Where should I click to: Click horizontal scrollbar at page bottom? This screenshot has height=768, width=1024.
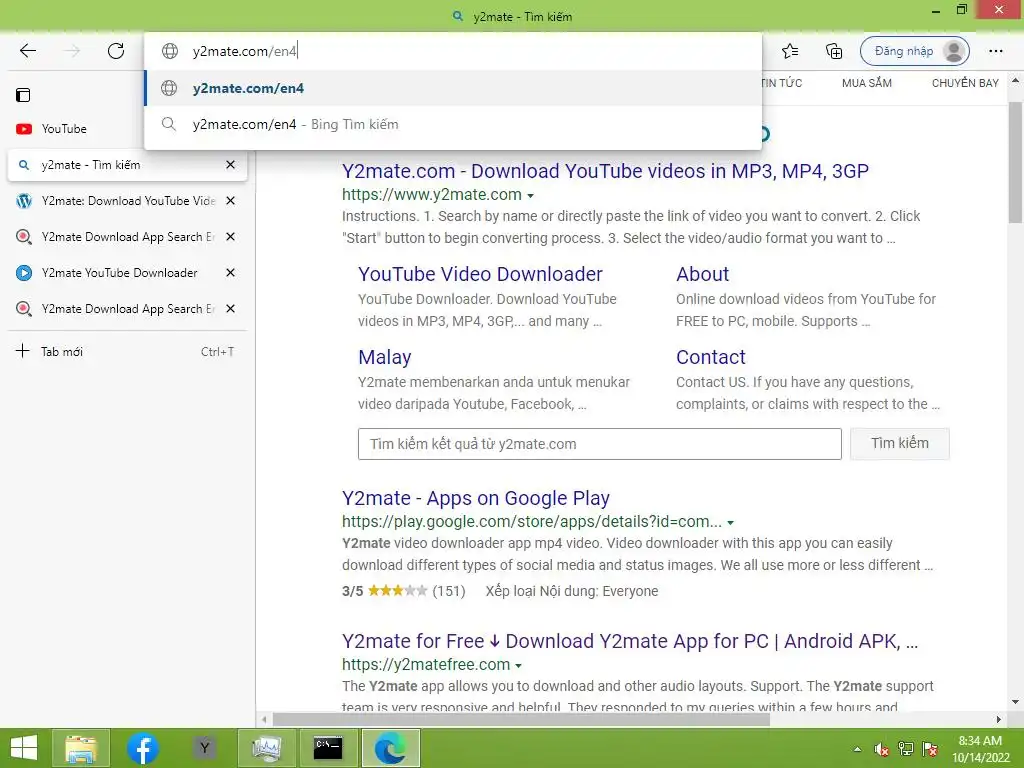pos(521,720)
